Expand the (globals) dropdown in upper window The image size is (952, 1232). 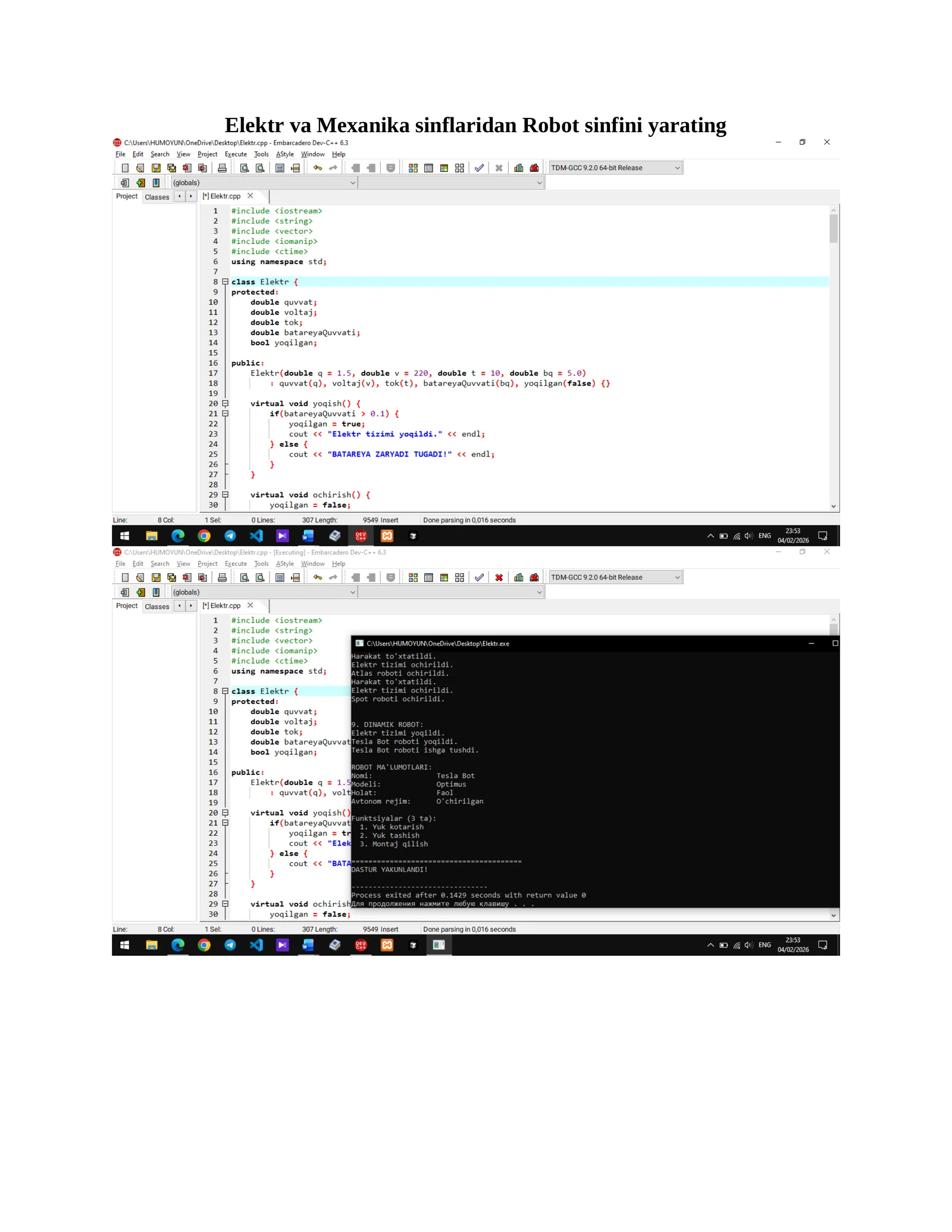coord(264,183)
